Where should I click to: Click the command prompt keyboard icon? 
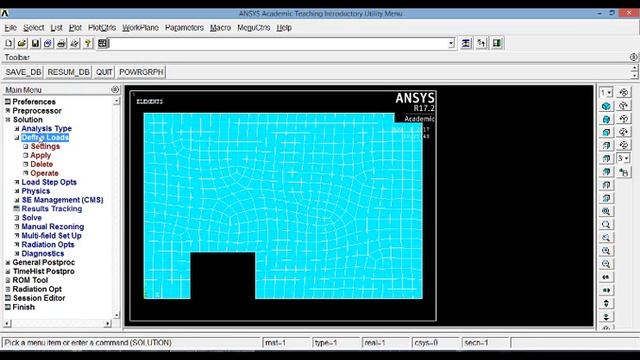[x=103, y=43]
